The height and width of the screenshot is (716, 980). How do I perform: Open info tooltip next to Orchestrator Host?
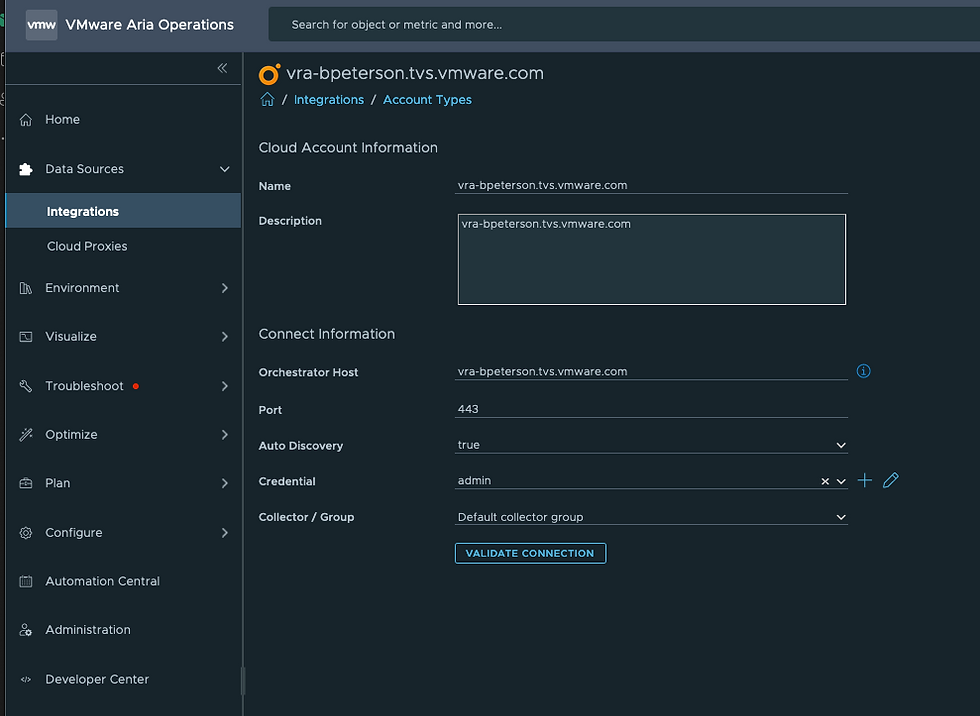point(863,371)
